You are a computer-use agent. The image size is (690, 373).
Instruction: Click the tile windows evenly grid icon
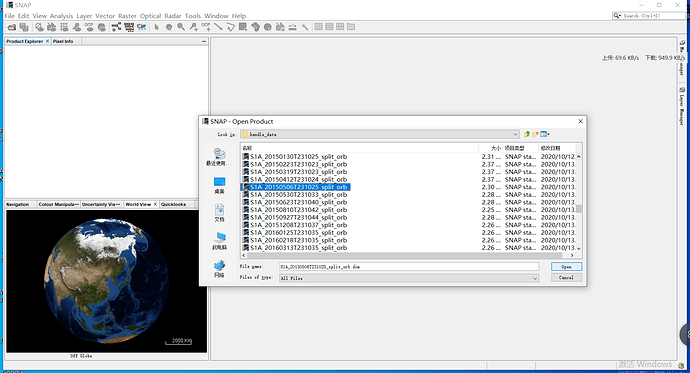(x=340, y=27)
